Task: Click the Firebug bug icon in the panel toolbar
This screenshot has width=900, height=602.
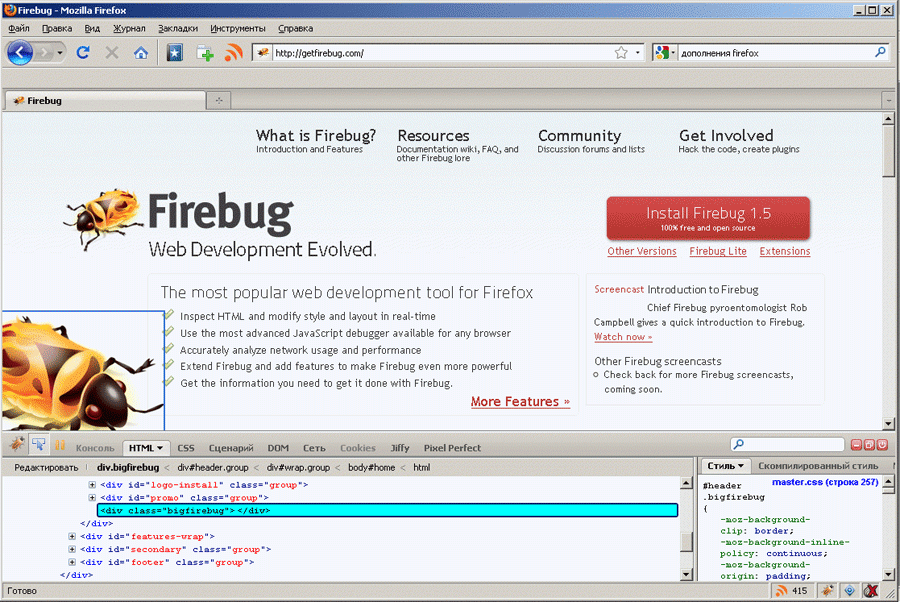Action: (x=17, y=444)
